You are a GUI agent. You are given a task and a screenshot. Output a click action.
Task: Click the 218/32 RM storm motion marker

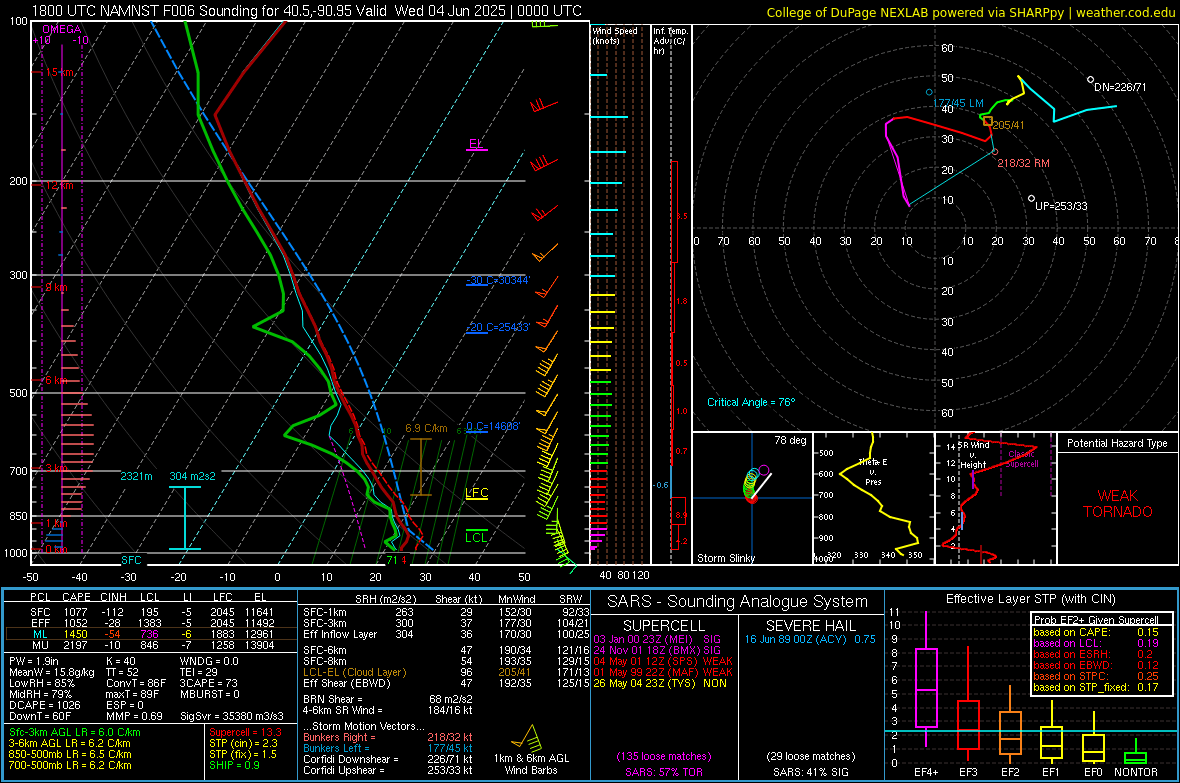(x=995, y=152)
